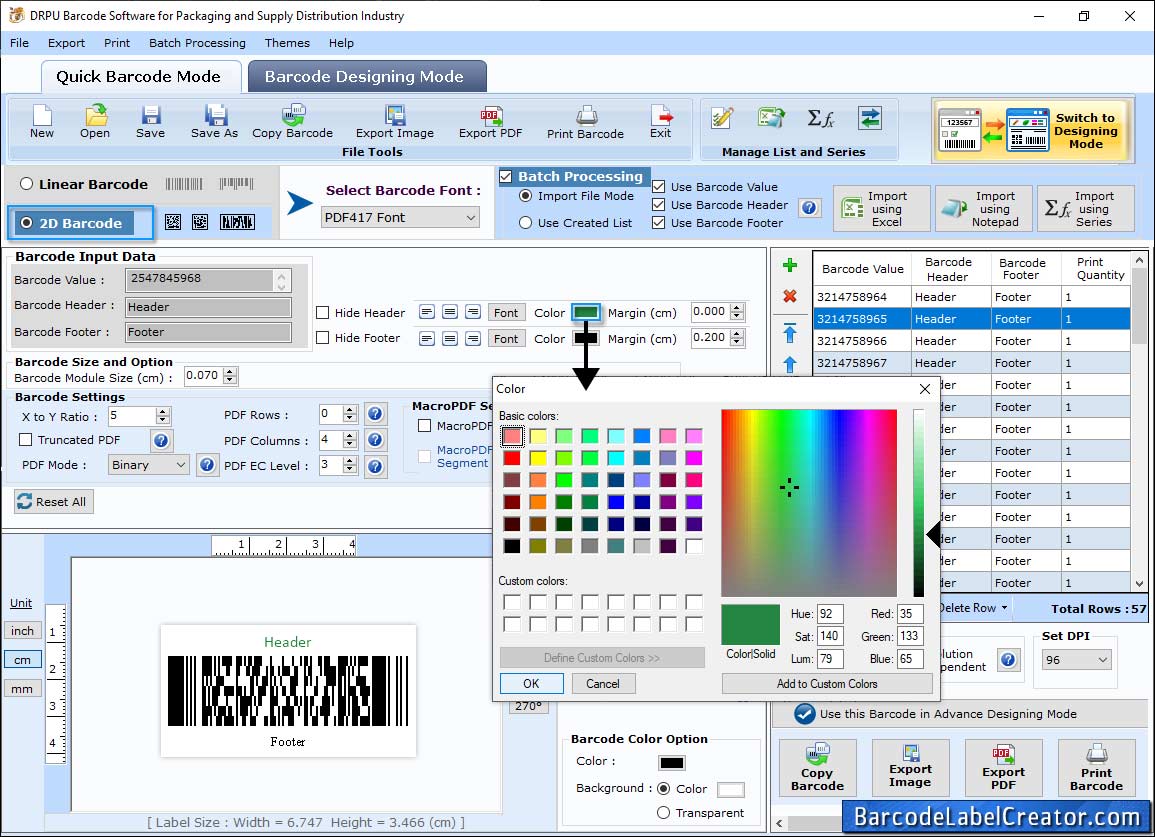The width and height of the screenshot is (1155, 837).
Task: Click the help icon next to PDF Mode
Action: click(208, 465)
